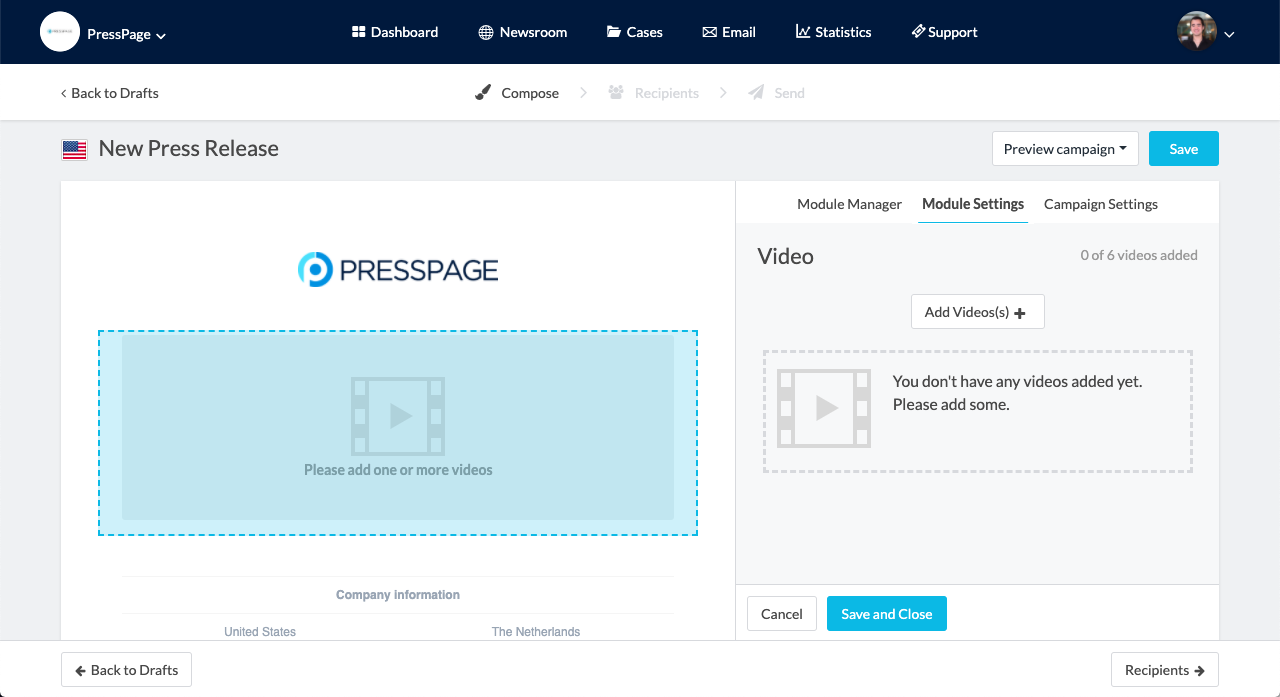This screenshot has width=1280, height=697.
Task: Select the Send step
Action: click(776, 93)
